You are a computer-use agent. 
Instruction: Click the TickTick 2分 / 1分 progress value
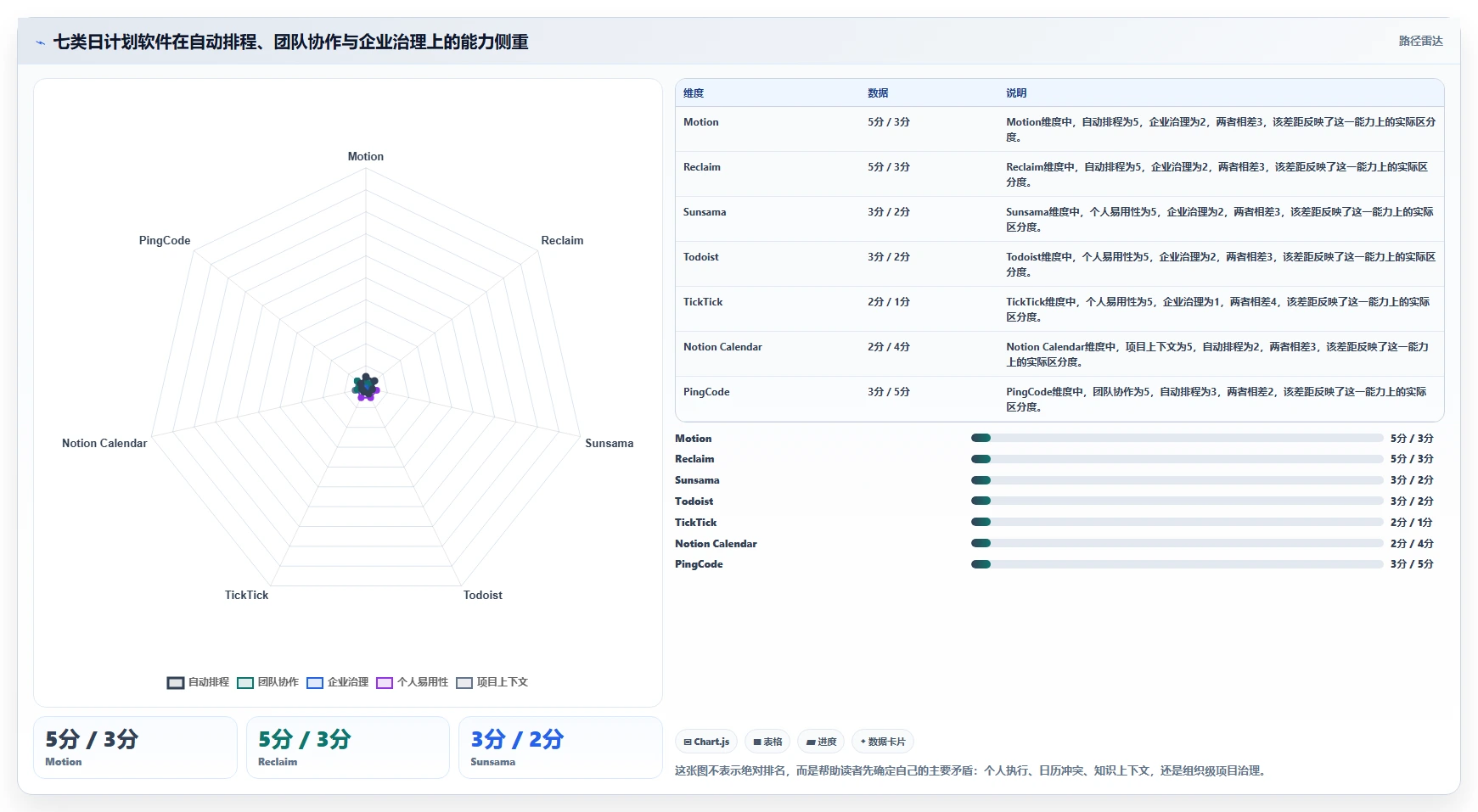[1412, 523]
